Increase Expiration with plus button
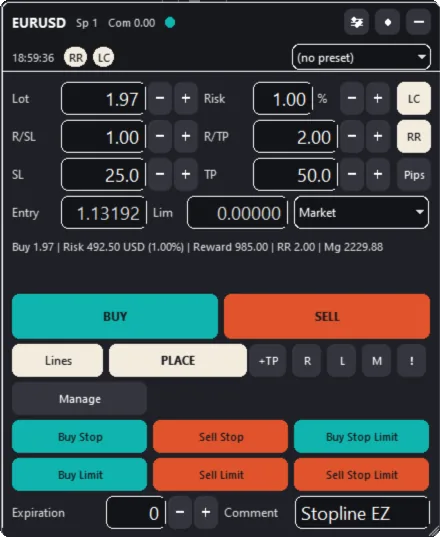The image size is (440, 537). (x=206, y=513)
